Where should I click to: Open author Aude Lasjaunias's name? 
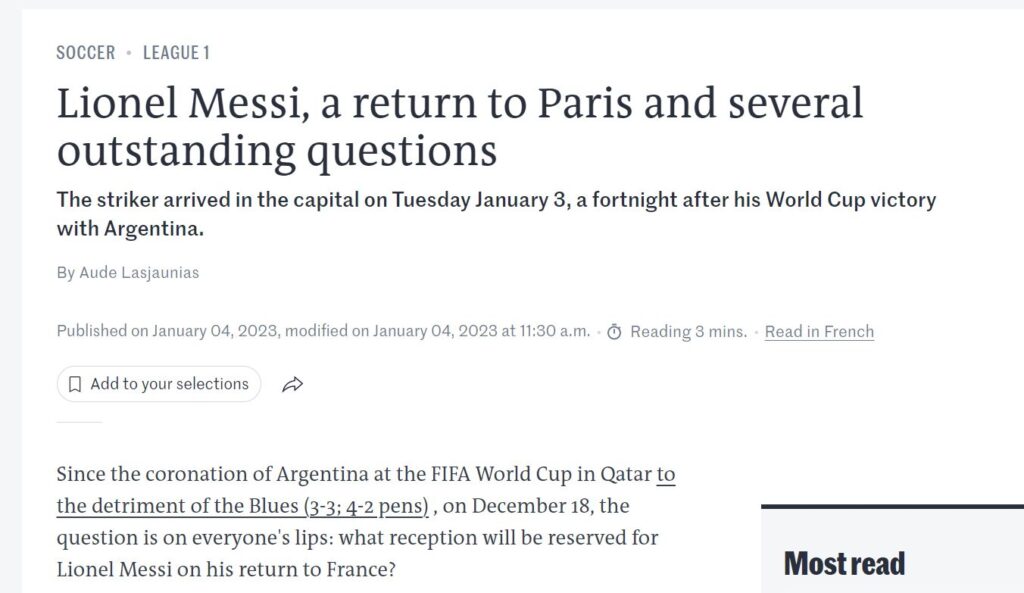(139, 272)
